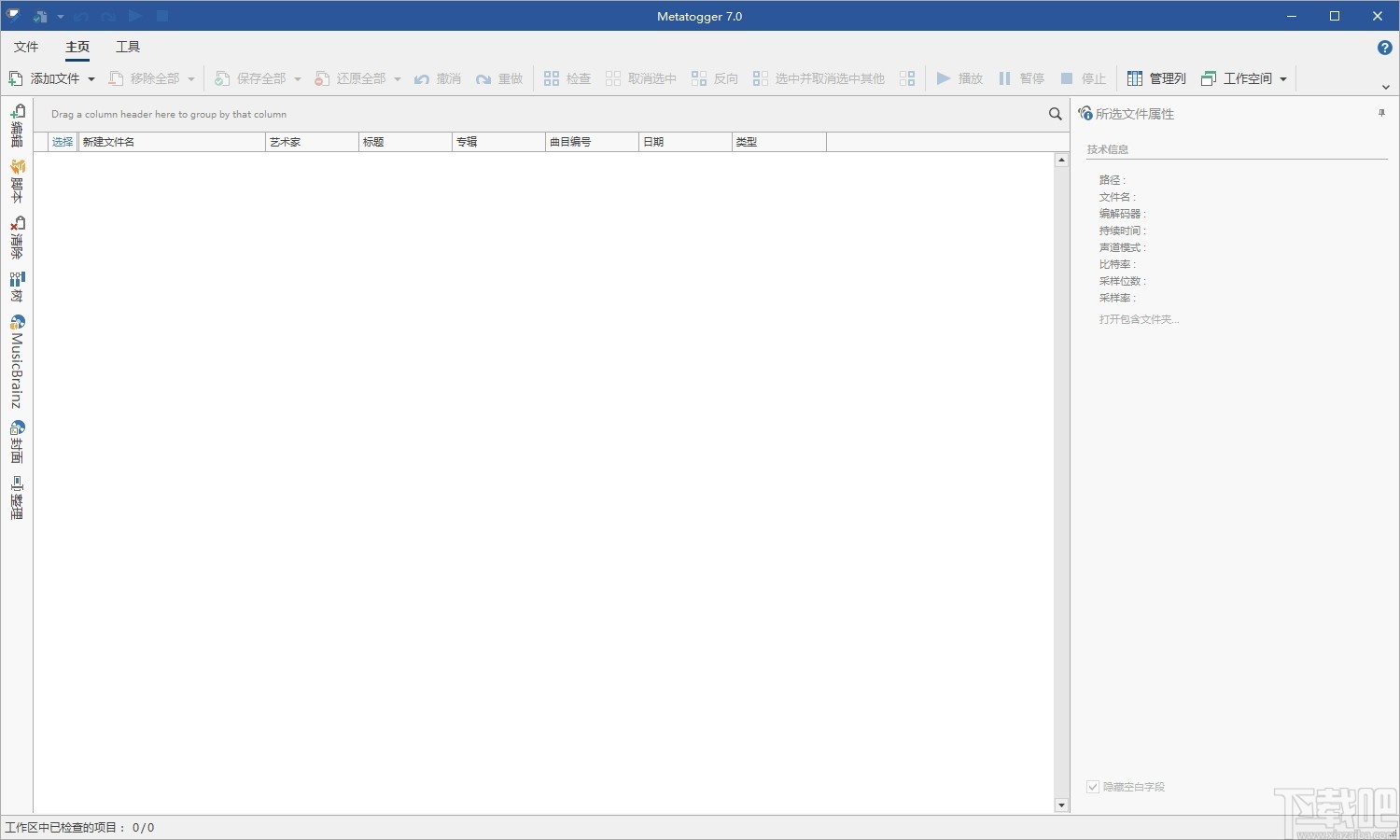Click the quick access undo icon
Image resolution: width=1400 pixels, height=840 pixels.
[81, 16]
